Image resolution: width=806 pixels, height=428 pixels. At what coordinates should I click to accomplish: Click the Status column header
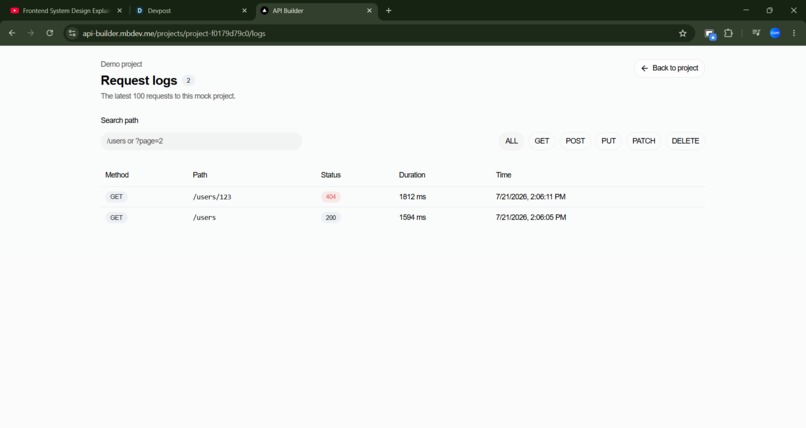click(x=331, y=175)
